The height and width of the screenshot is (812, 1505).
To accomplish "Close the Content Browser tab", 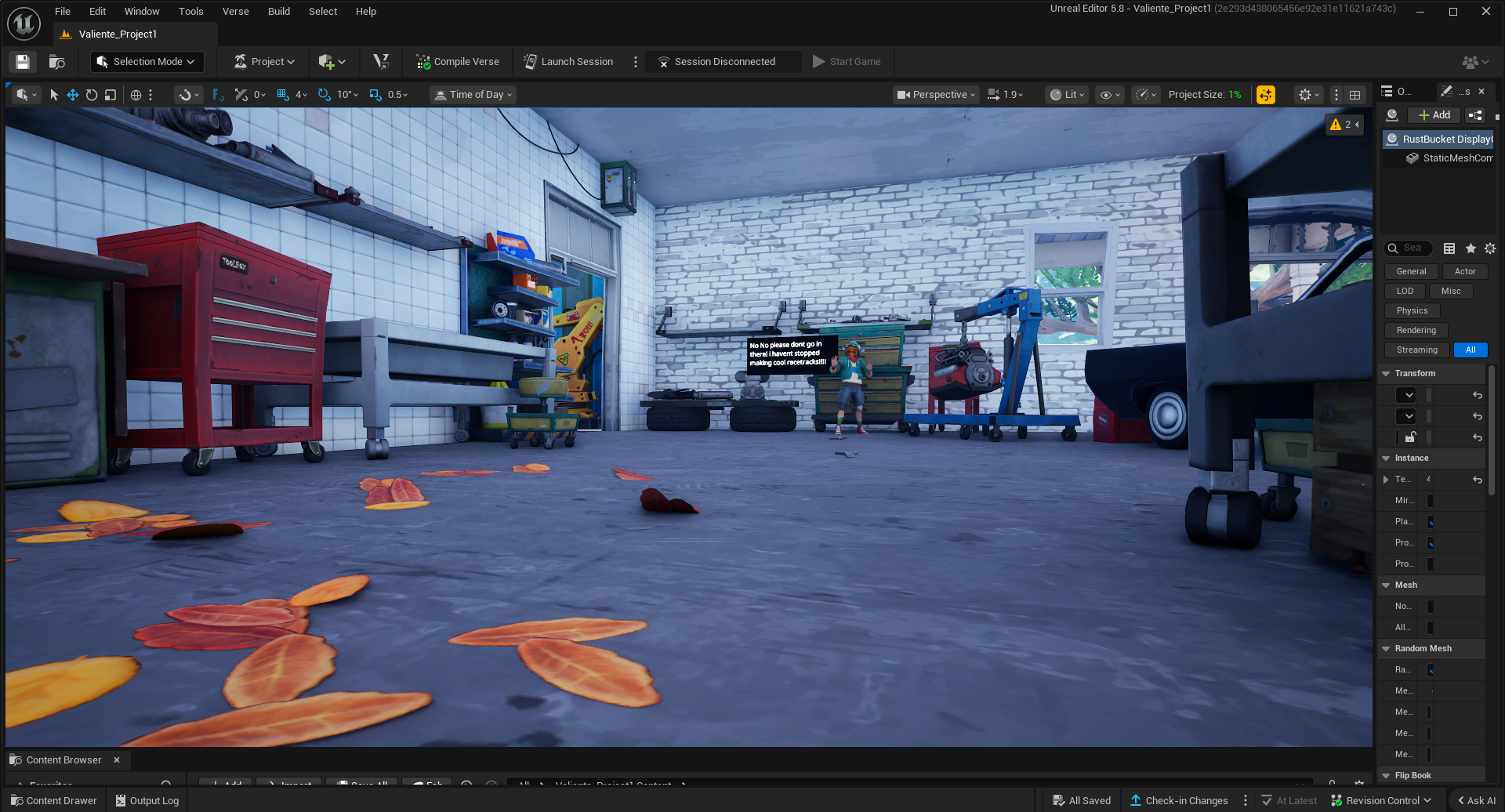I will (x=117, y=760).
